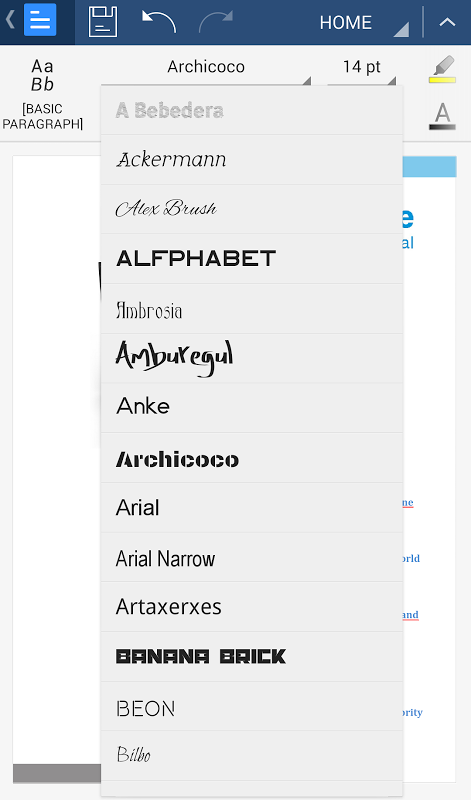Open the 14 pt font size dropdown
This screenshot has height=800, width=471.
pos(361,67)
